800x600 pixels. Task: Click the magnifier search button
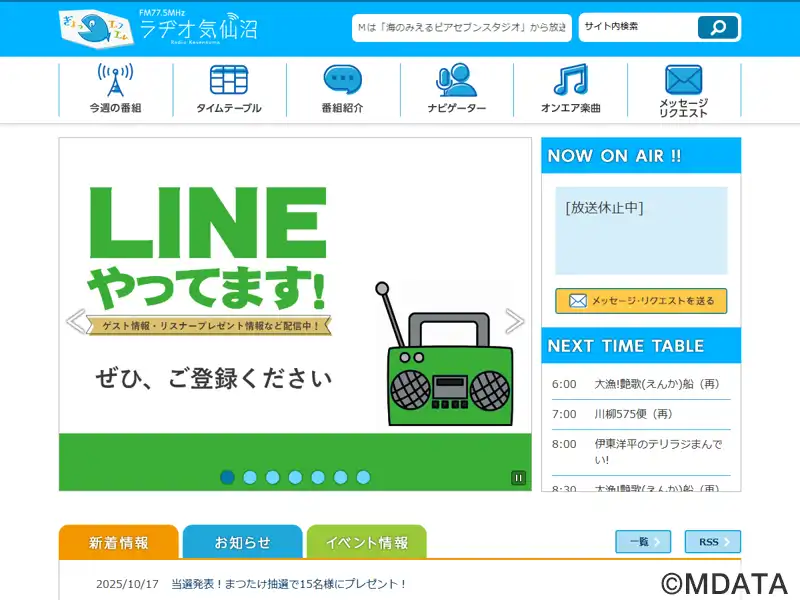pos(718,28)
